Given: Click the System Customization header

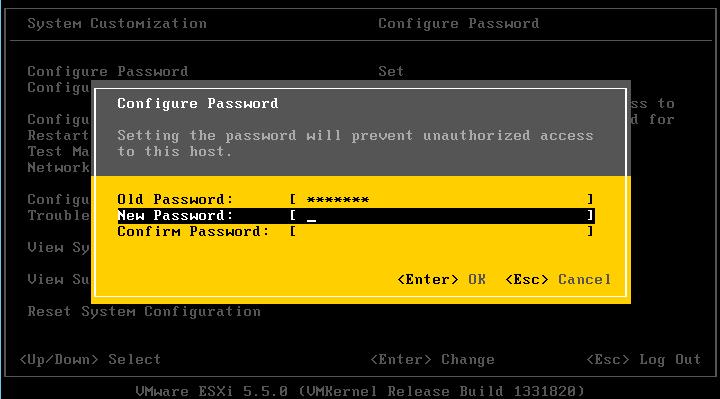Looking at the screenshot, I should pyautogui.click(x=117, y=23).
